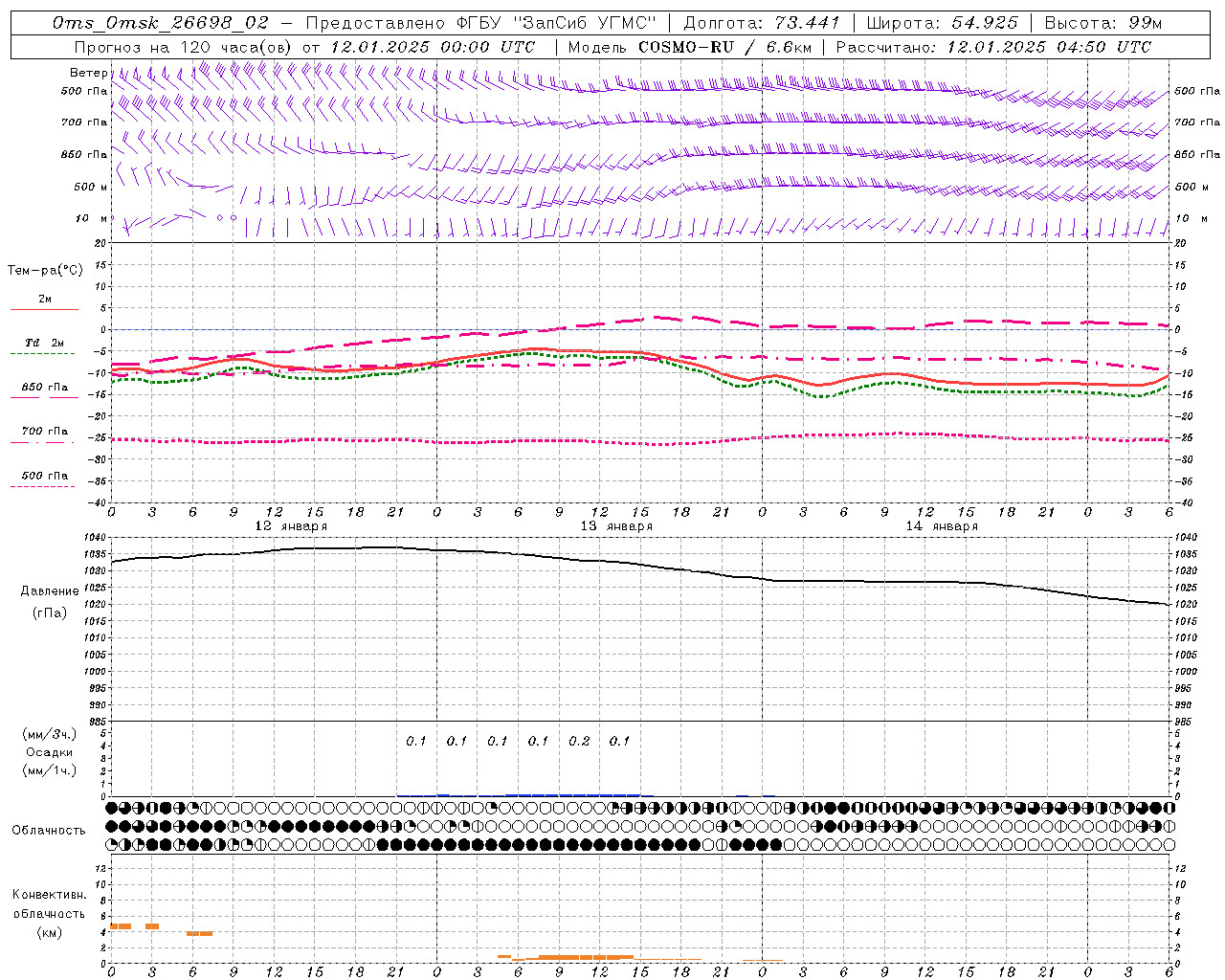Screen dimensions: 1225x980
Task: Click the Облачность cloud cover row label
Action: tap(49, 830)
